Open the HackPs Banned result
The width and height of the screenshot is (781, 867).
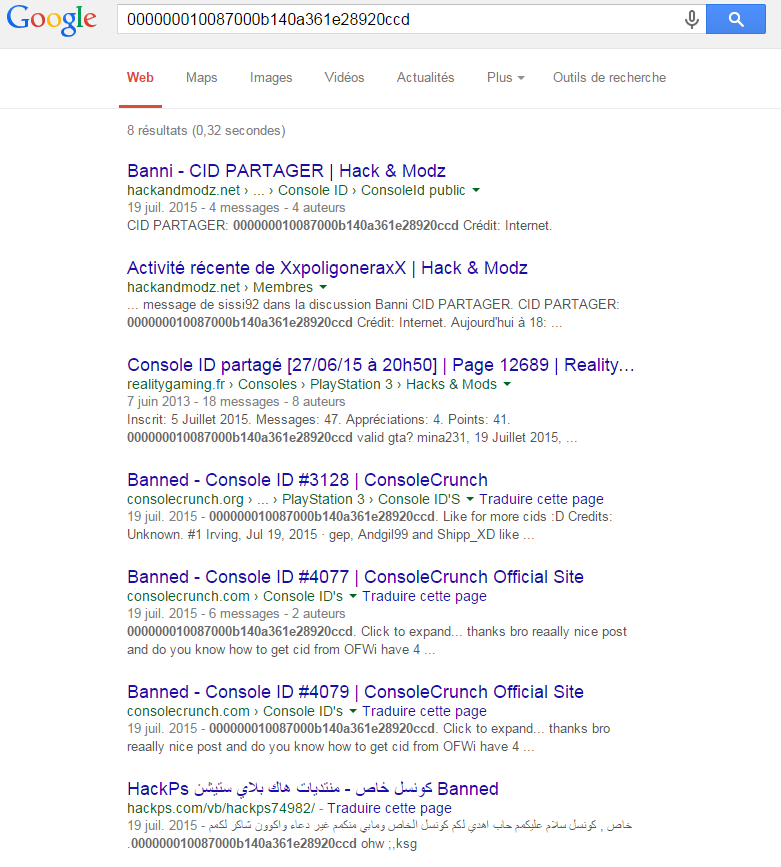point(313,789)
